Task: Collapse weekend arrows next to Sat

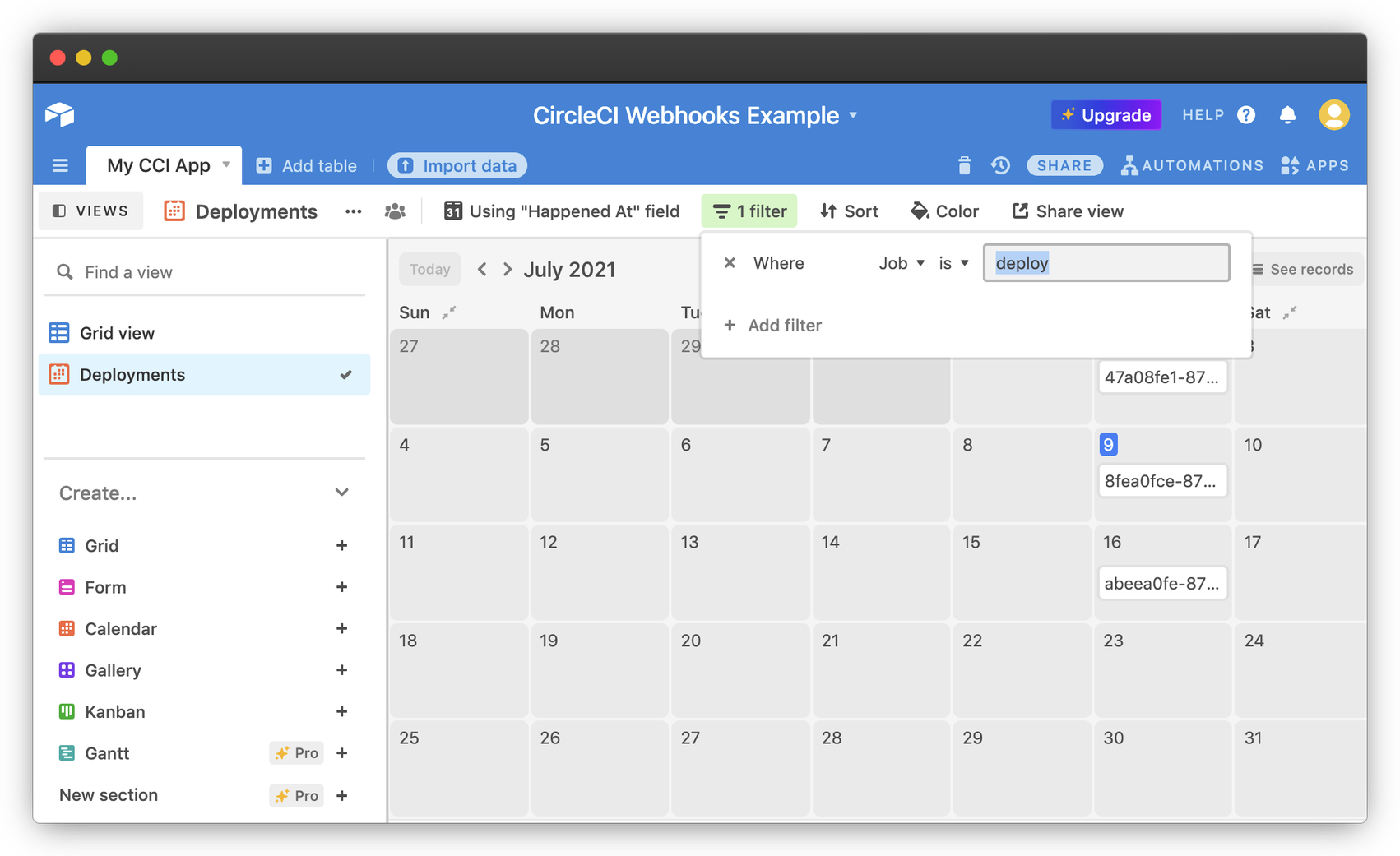Action: point(1290,312)
